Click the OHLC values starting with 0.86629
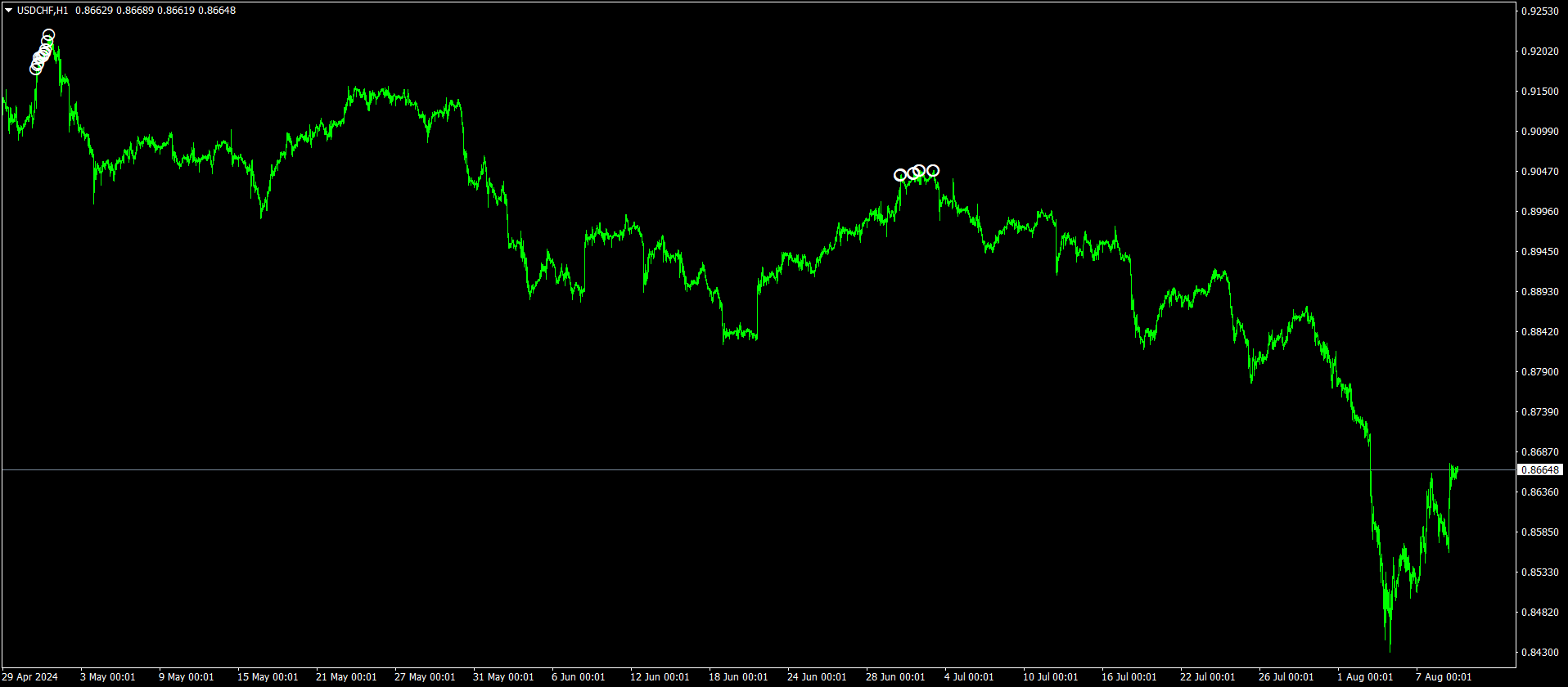 (155, 11)
